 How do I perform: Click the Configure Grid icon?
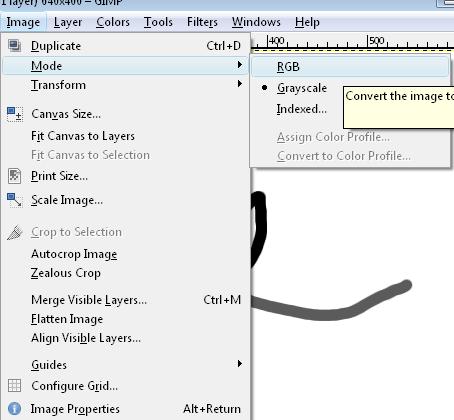14,386
